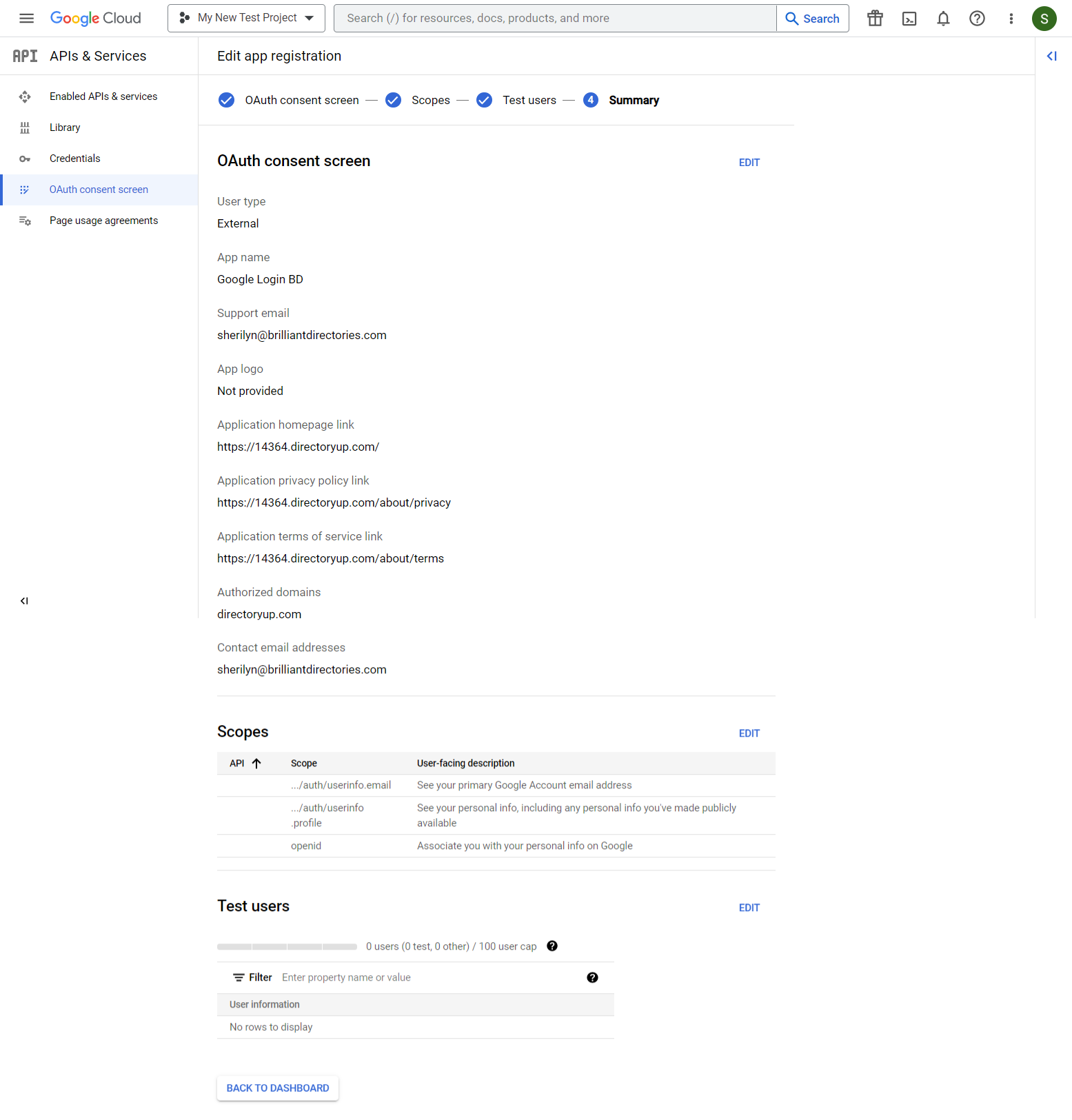Click the user cap progress bar
1072x1120 pixels.
[x=287, y=946]
